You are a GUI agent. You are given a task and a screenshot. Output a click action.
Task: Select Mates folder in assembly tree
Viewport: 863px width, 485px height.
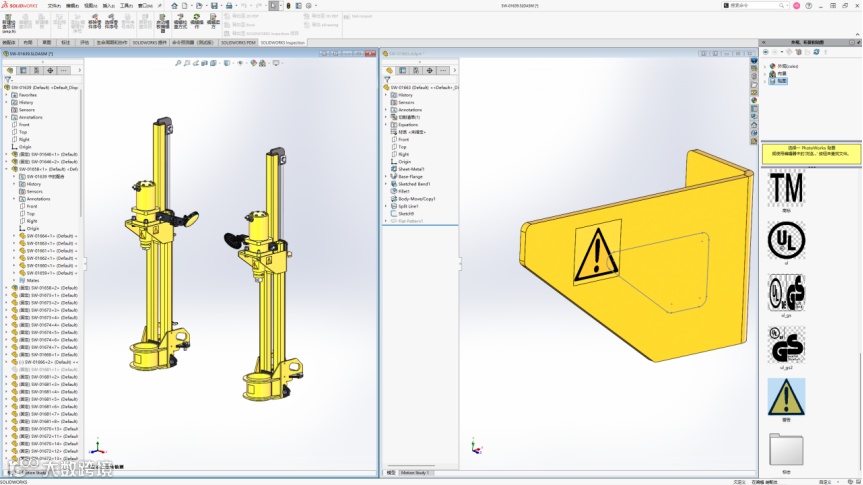(x=29, y=280)
